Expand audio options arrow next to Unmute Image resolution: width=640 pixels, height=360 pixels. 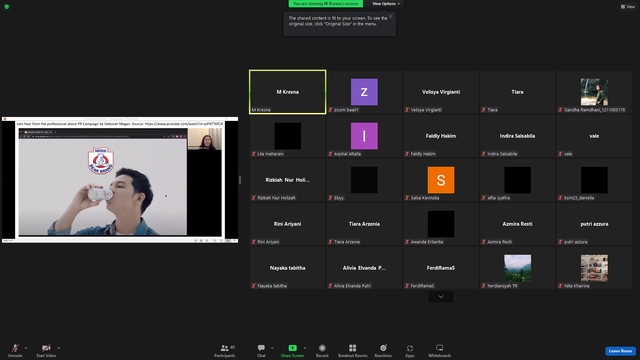26,348
